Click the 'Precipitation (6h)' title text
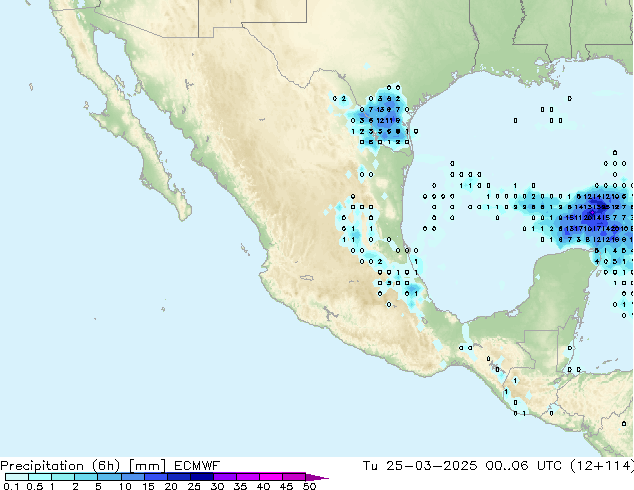 pyautogui.click(x=60, y=466)
